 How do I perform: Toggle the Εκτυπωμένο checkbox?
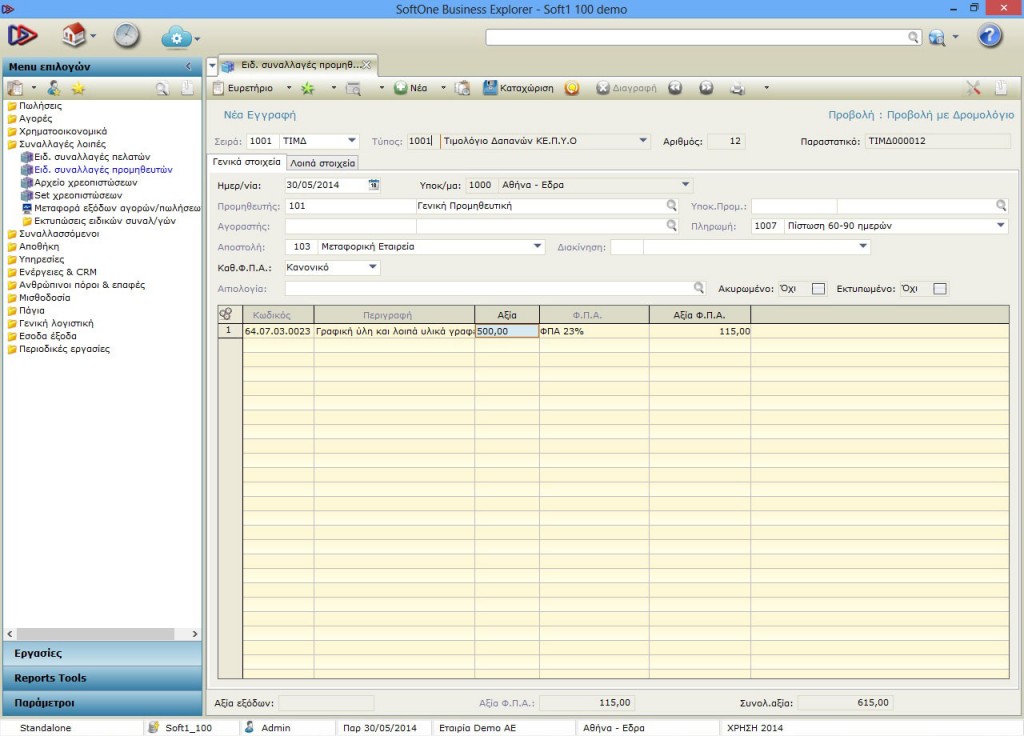click(940, 289)
